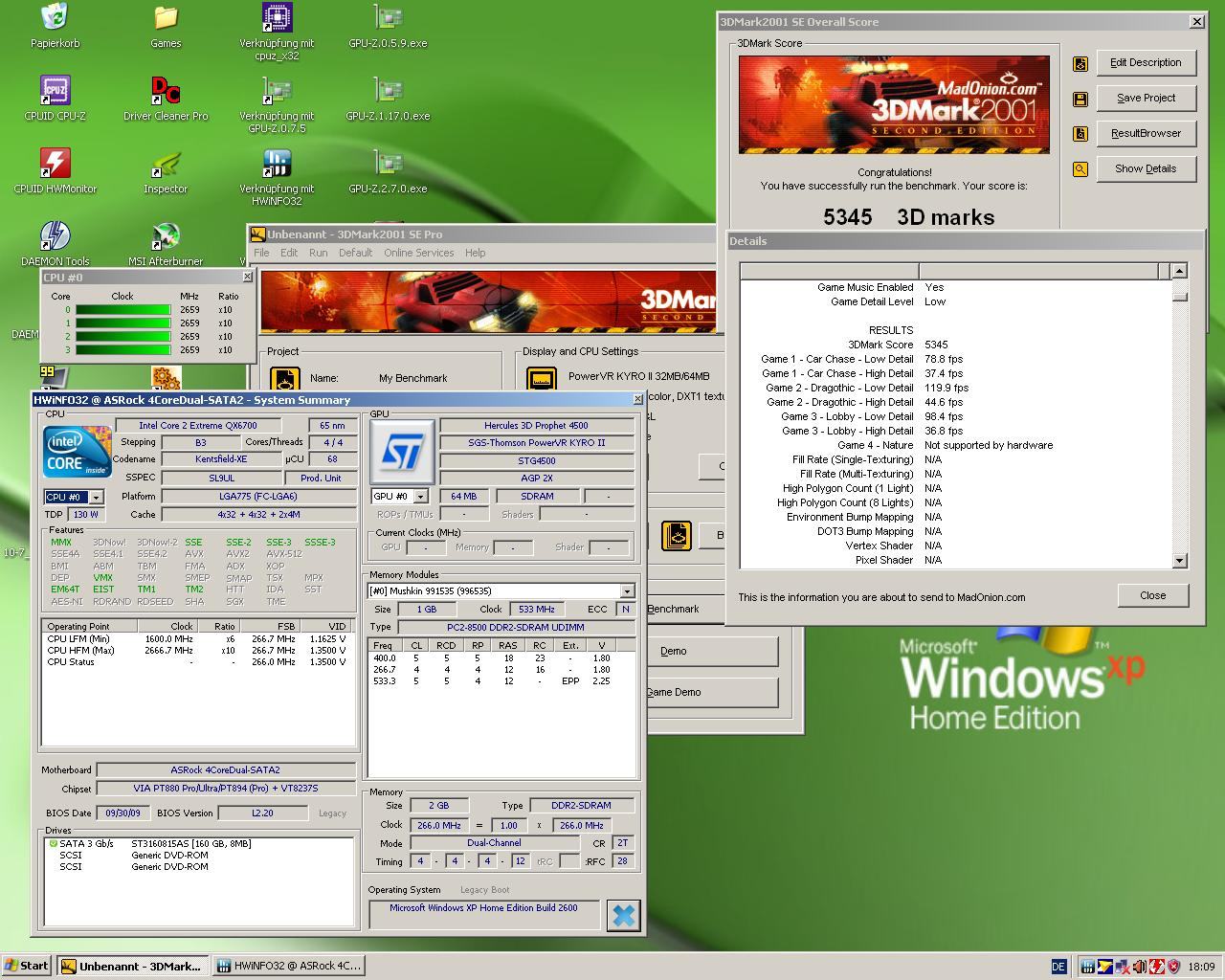Click the HWiNFO tray icon
The width and height of the screenshot is (1225, 980).
click(1088, 967)
